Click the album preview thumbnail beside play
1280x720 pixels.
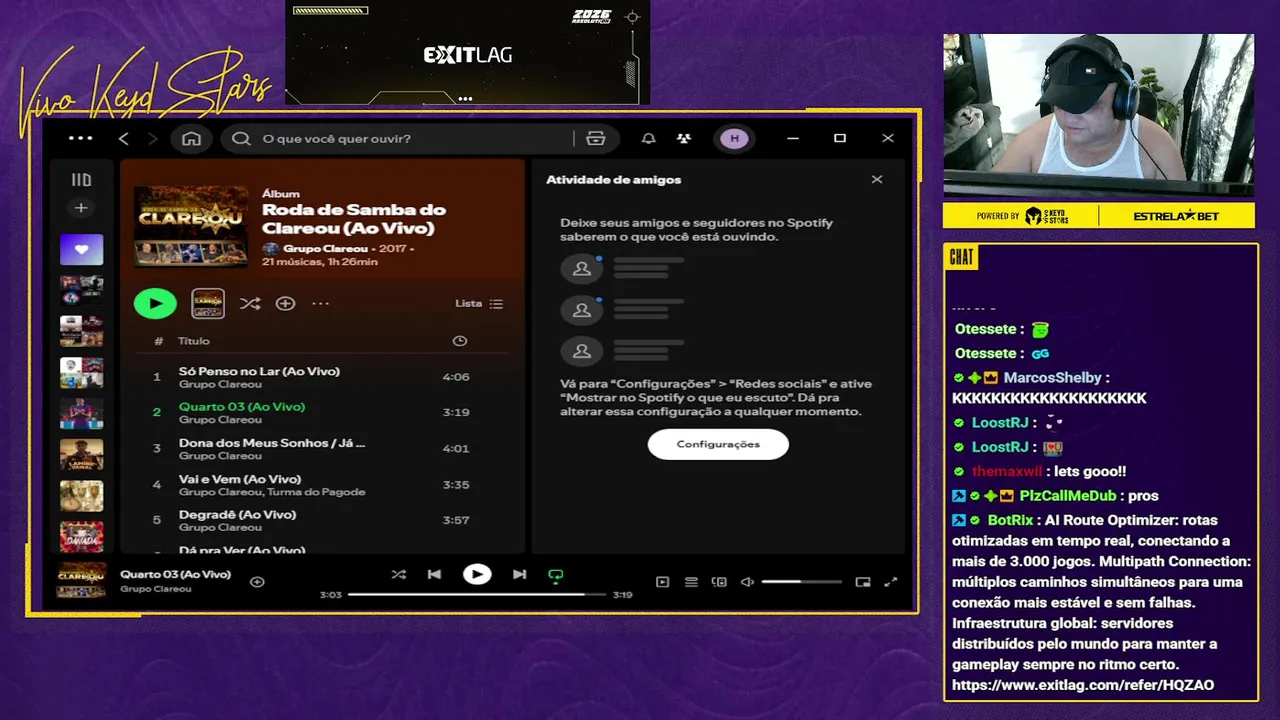point(208,303)
